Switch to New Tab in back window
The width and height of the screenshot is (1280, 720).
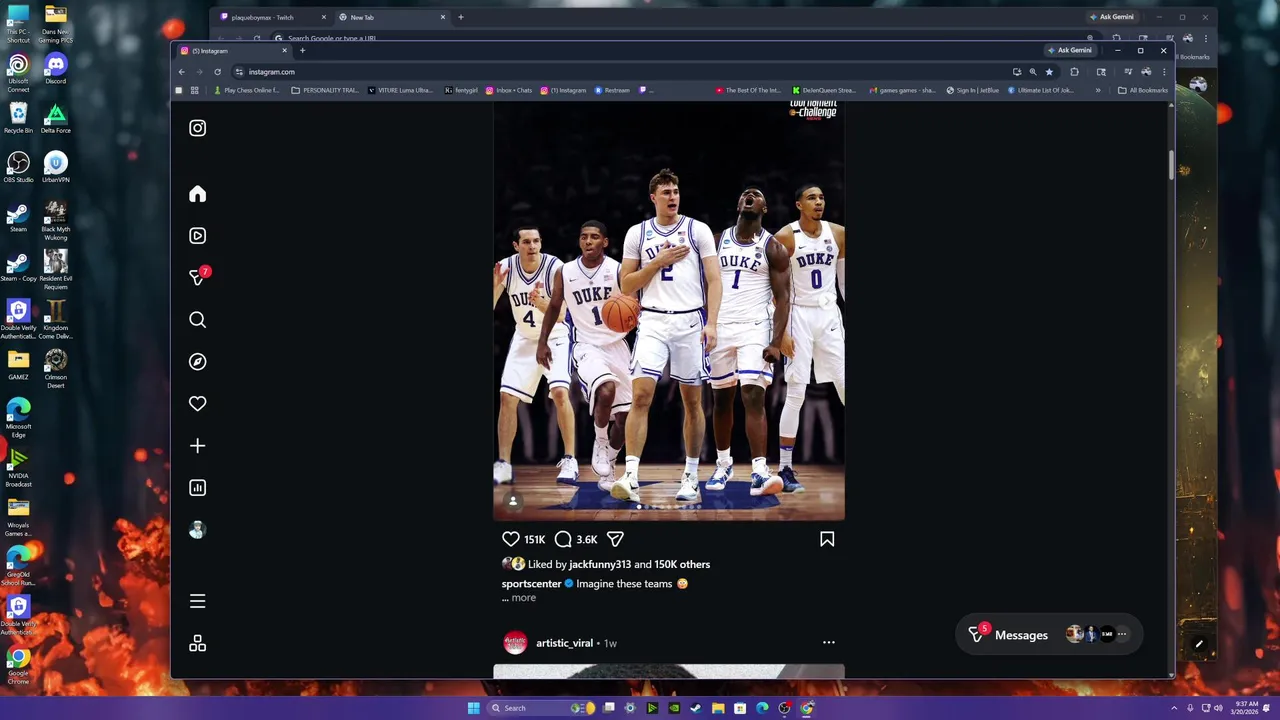click(391, 17)
